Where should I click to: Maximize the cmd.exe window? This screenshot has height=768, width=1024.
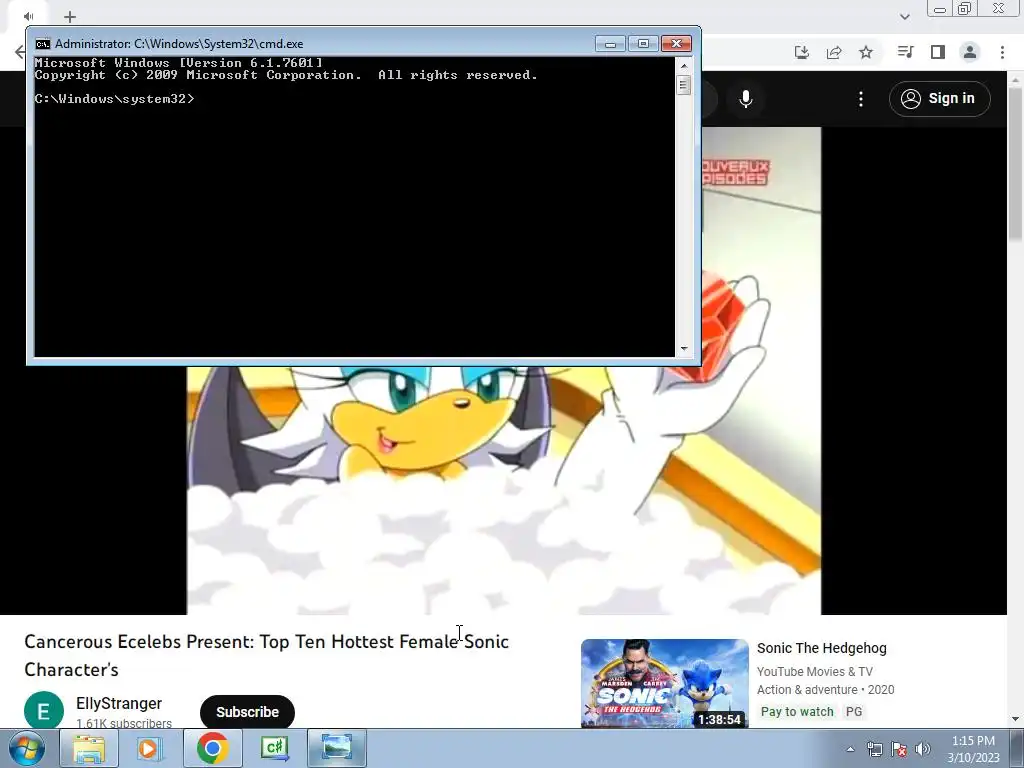[x=643, y=44]
